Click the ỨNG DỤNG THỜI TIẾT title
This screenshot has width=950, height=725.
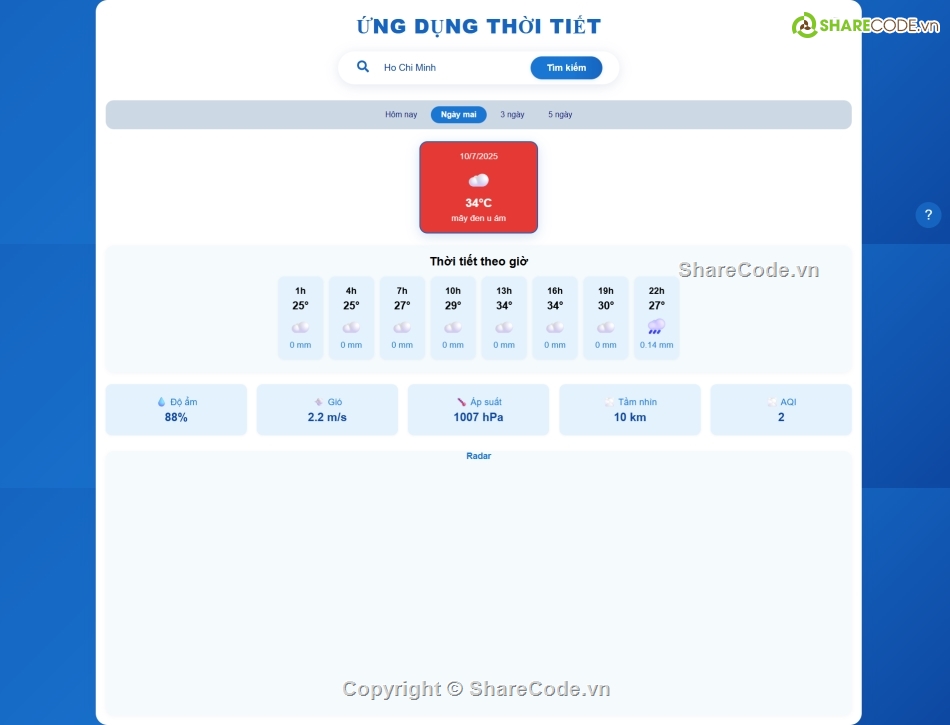click(479, 26)
